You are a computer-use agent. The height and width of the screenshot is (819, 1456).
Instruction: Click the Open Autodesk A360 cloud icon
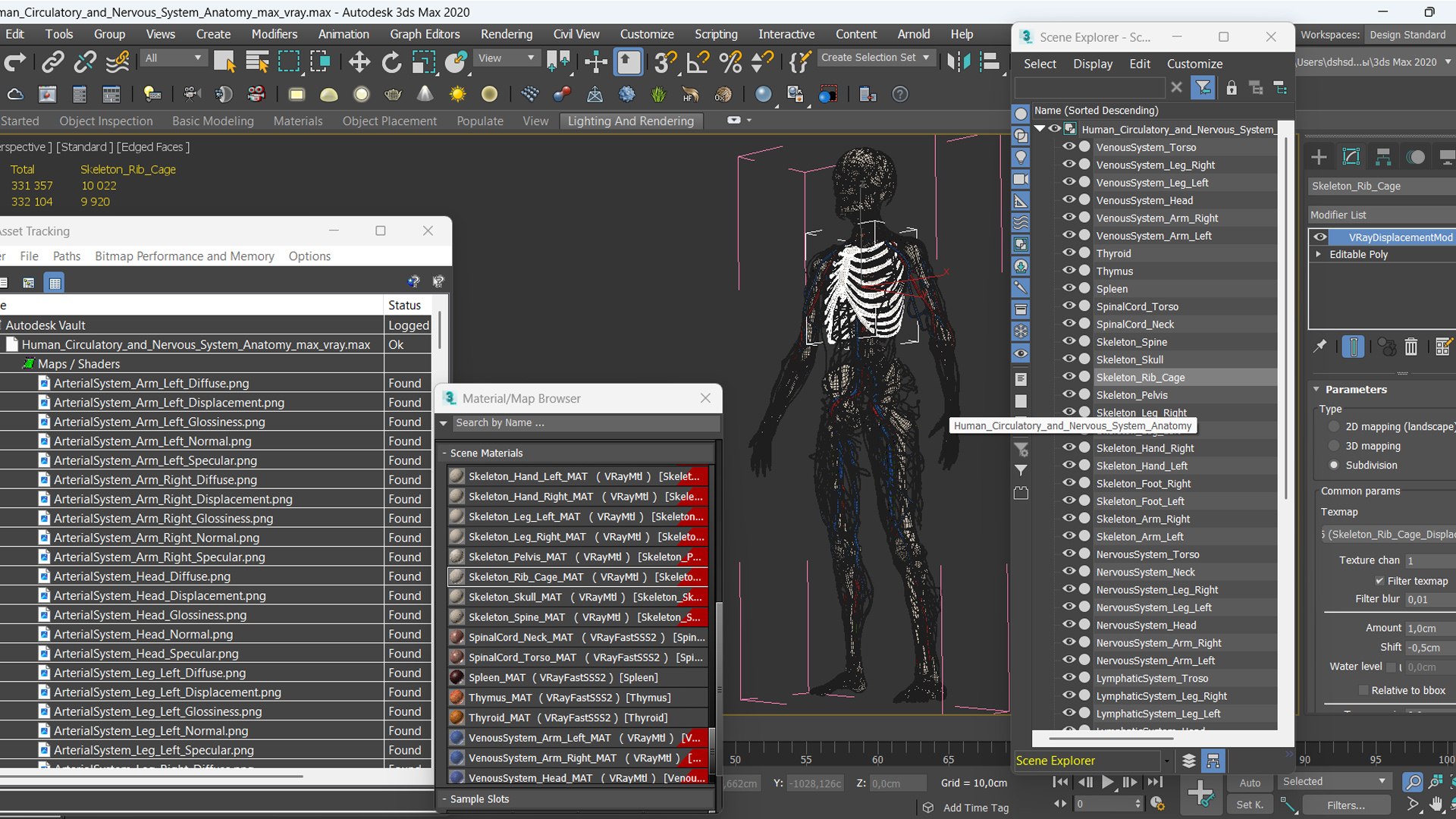coord(14,94)
